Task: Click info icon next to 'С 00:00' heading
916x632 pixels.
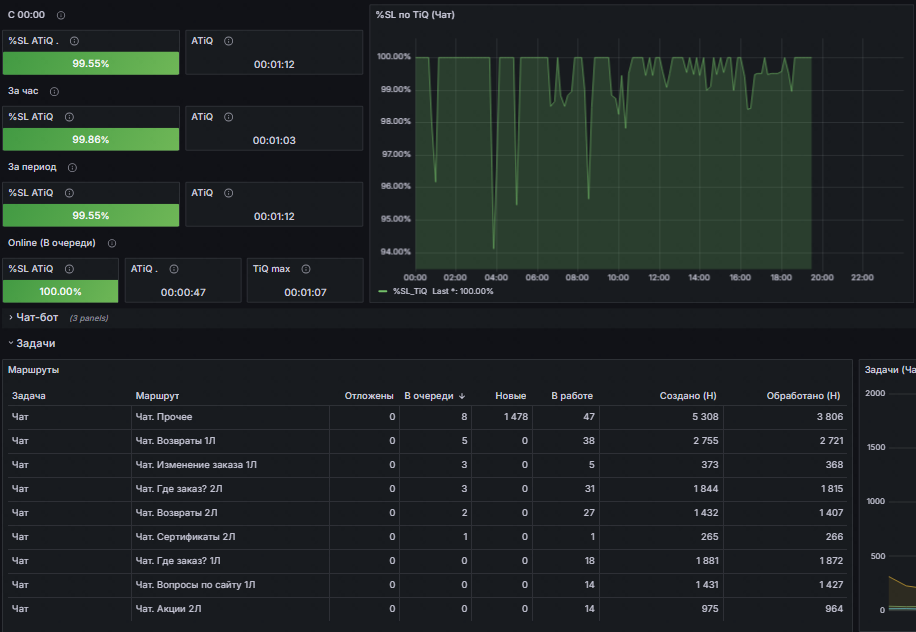Action: pyautogui.click(x=61, y=15)
